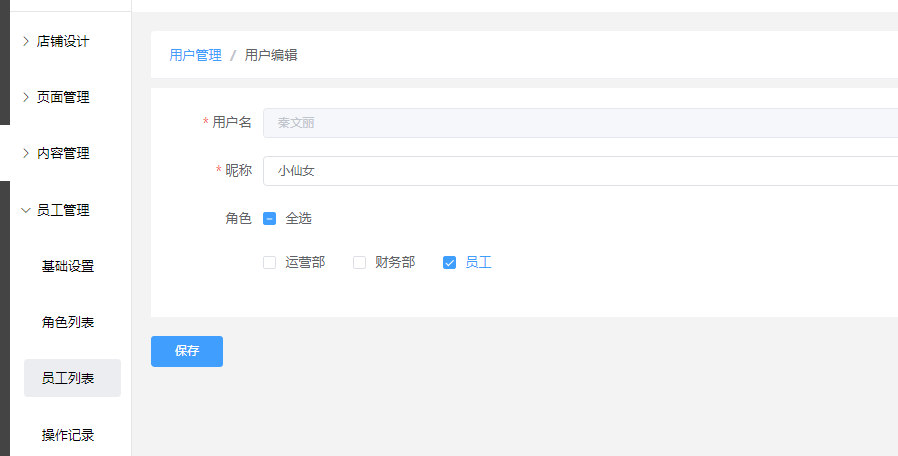
Task: Toggle the 全选 checkbox
Action: [269, 218]
